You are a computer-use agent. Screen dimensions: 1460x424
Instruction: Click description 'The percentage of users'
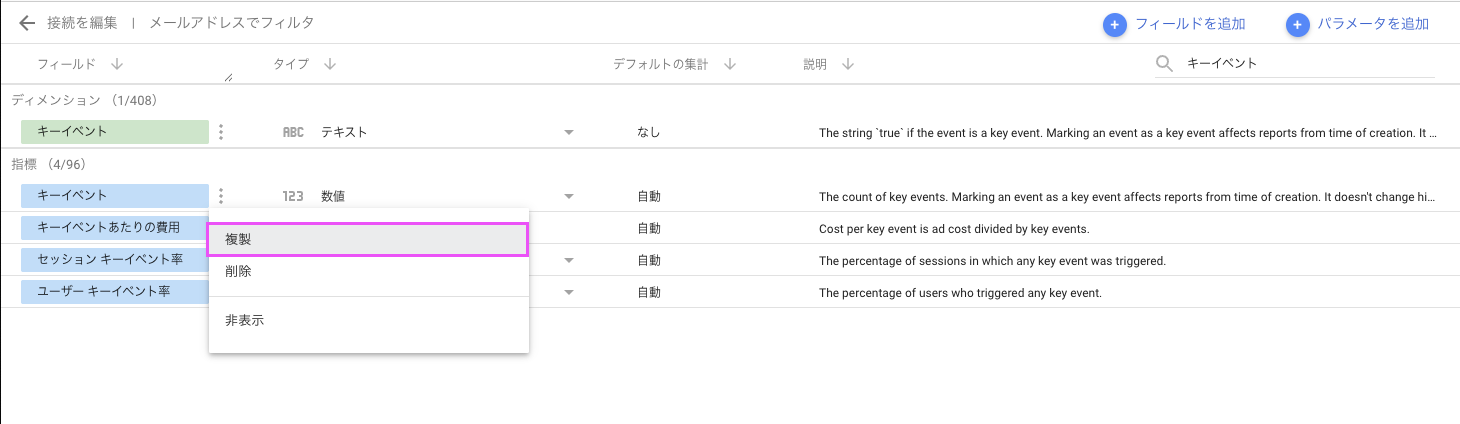tap(959, 292)
